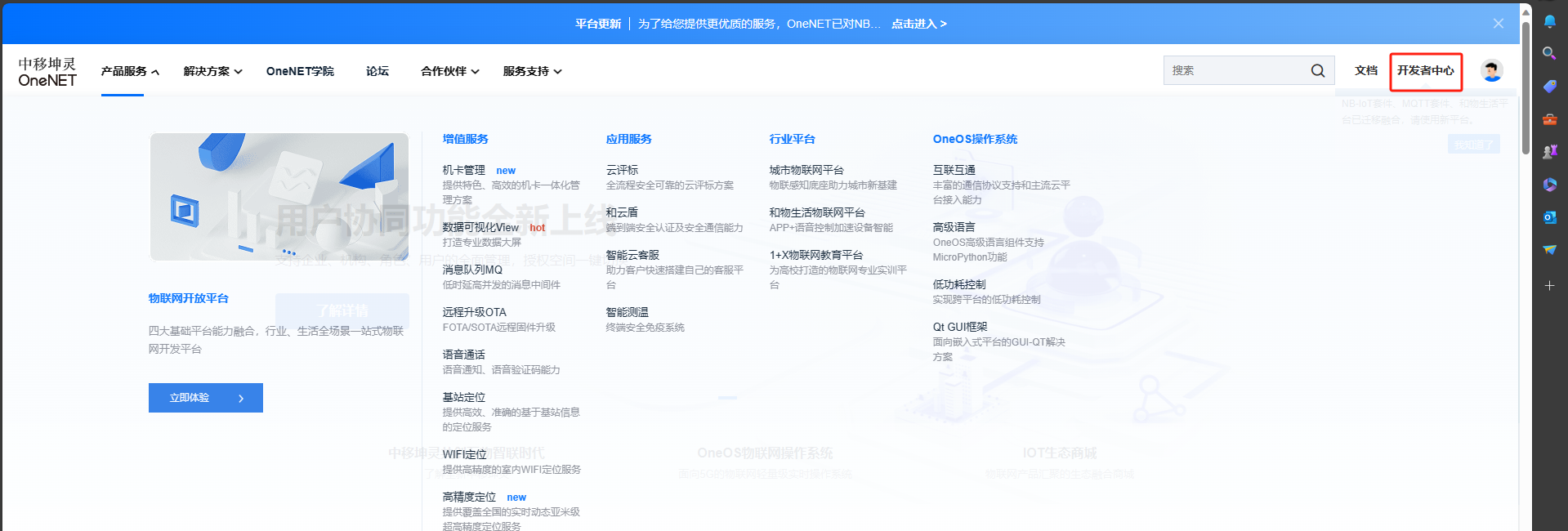Image resolution: width=1568 pixels, height=531 pixels.
Task: Open 开发者中心 in the header
Action: pos(1425,70)
